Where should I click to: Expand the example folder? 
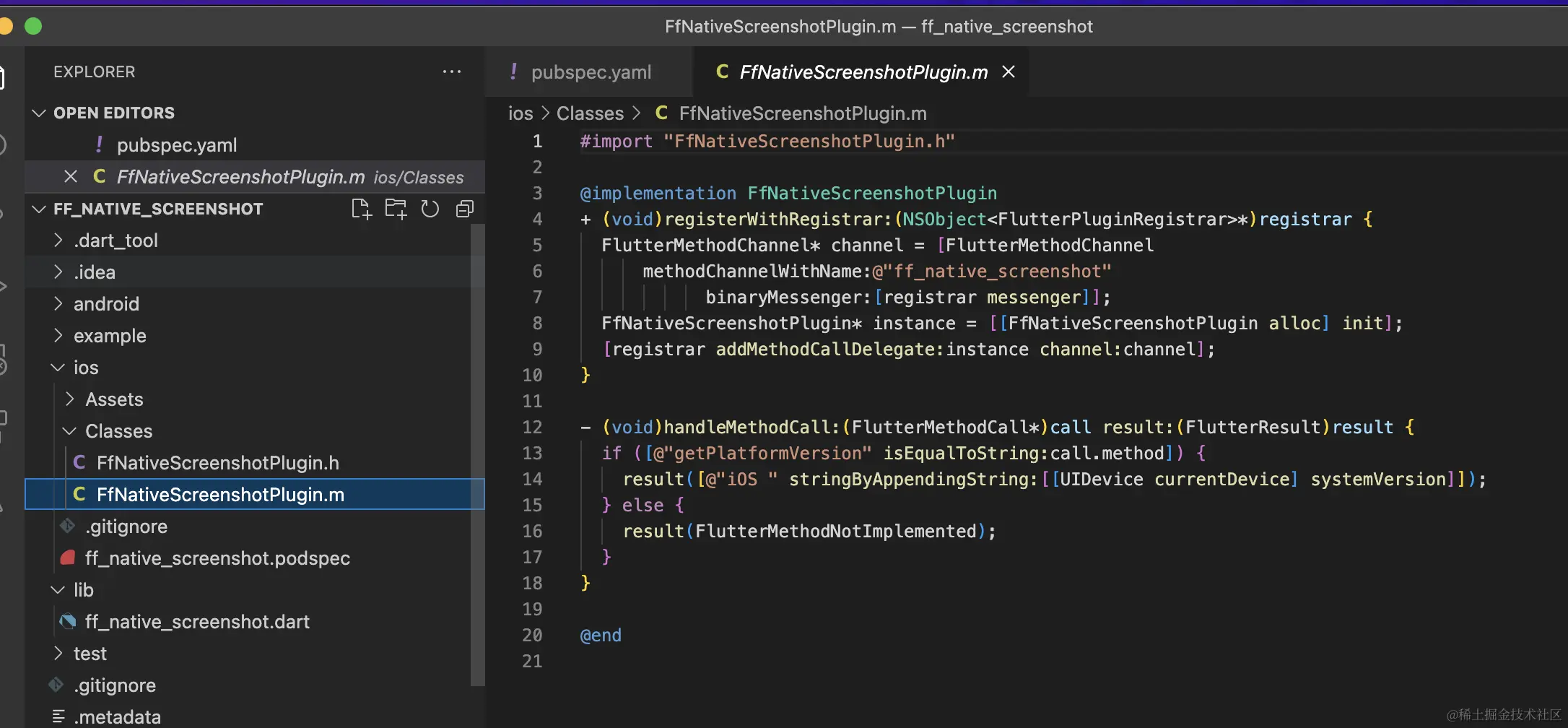tap(58, 335)
